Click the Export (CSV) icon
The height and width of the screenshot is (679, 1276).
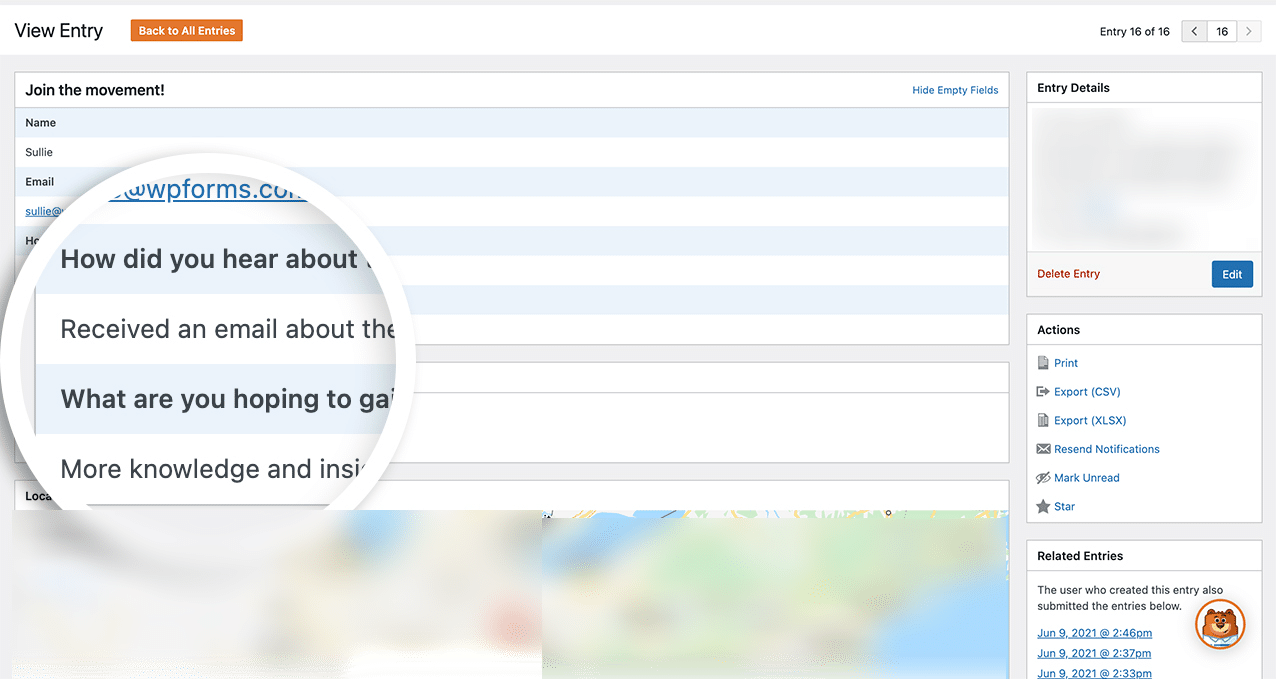(1043, 392)
